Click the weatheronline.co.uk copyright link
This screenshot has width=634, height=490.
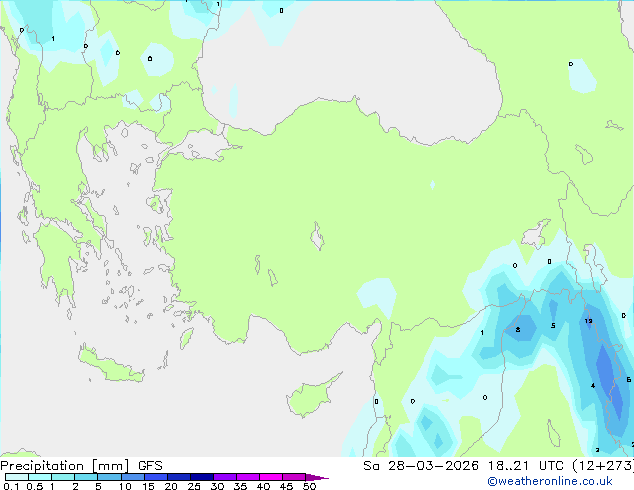click(x=550, y=481)
